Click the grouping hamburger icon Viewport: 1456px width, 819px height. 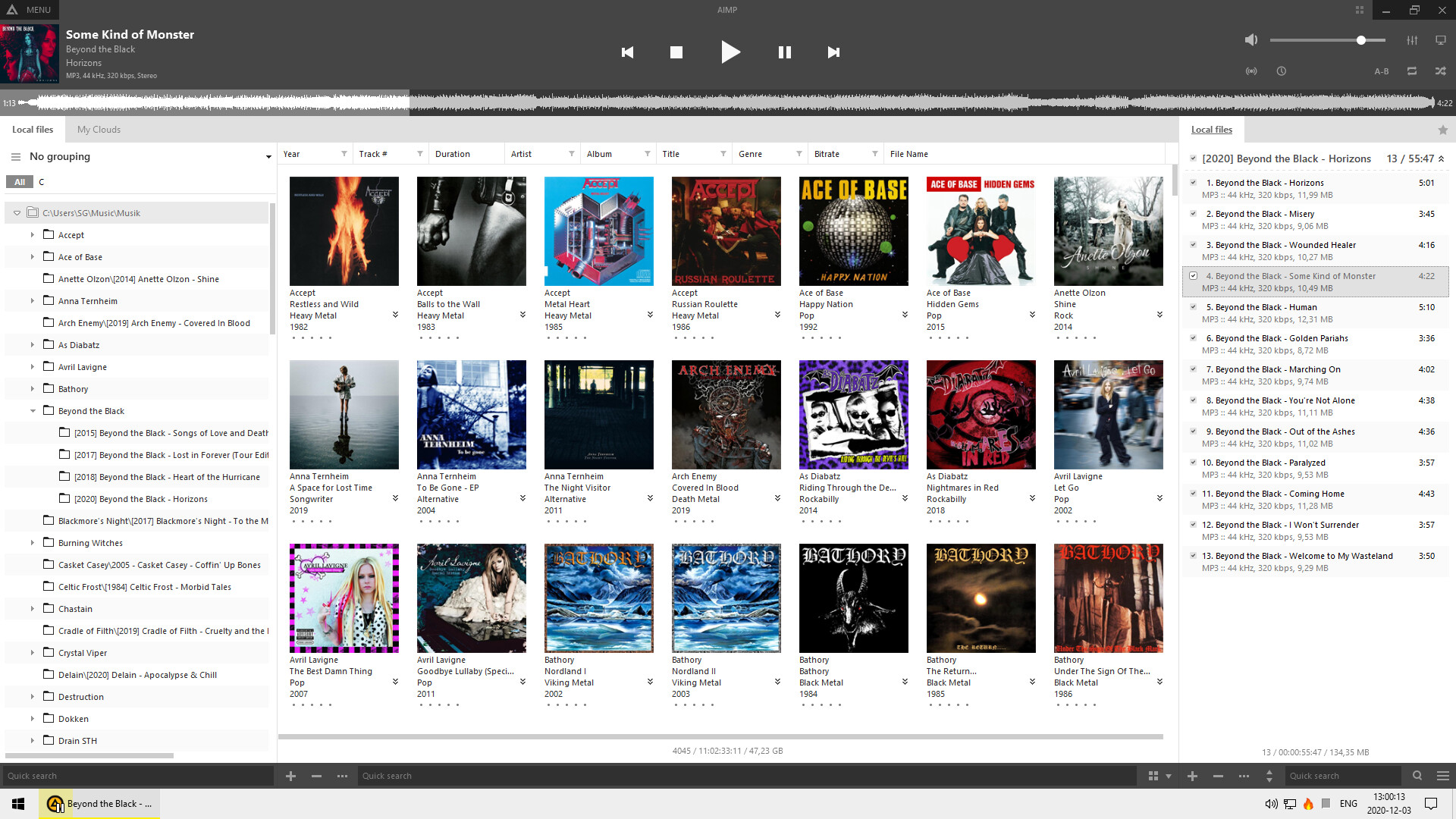pos(15,157)
